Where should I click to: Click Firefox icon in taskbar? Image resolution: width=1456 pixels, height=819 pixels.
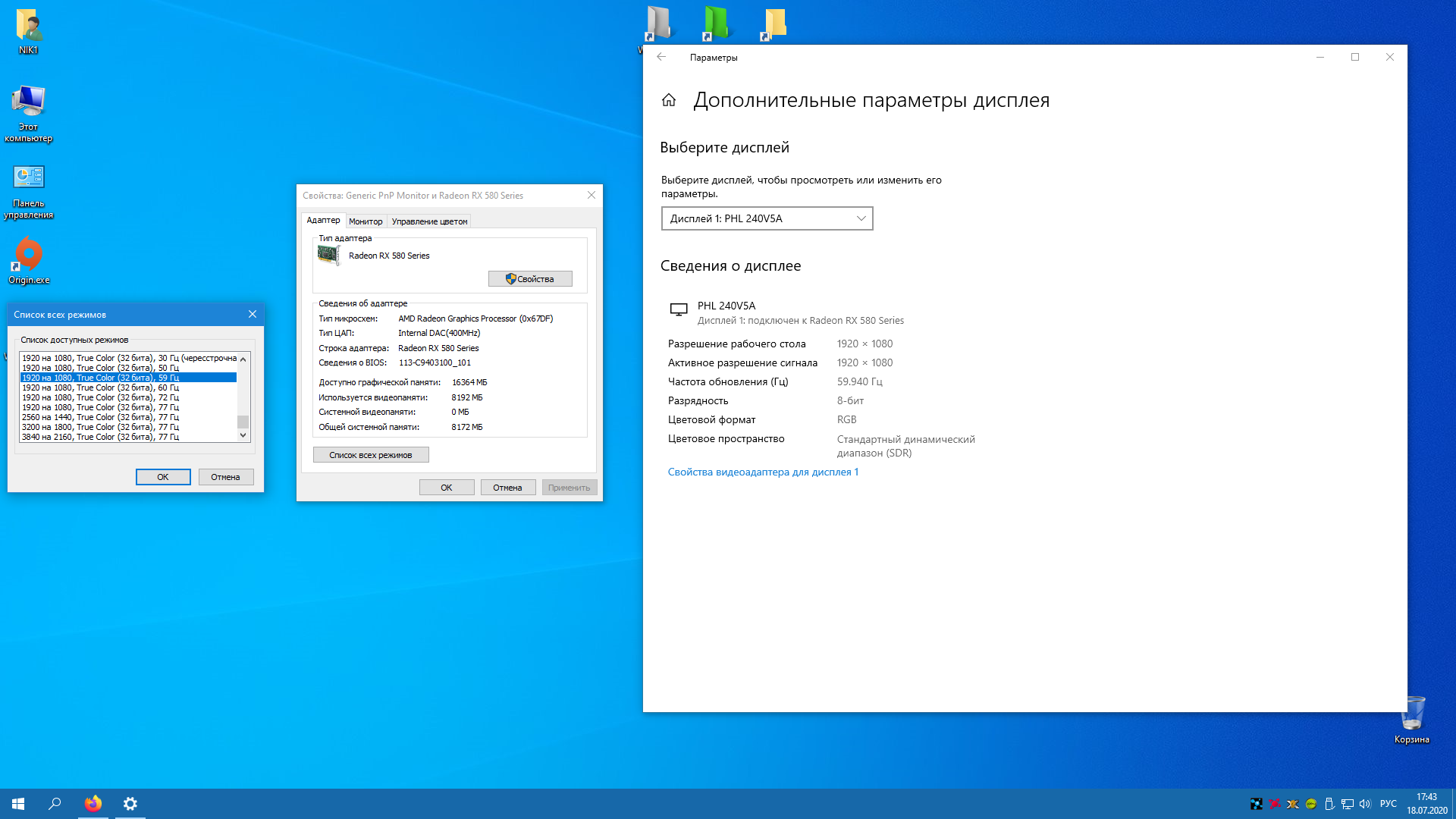tap(93, 804)
